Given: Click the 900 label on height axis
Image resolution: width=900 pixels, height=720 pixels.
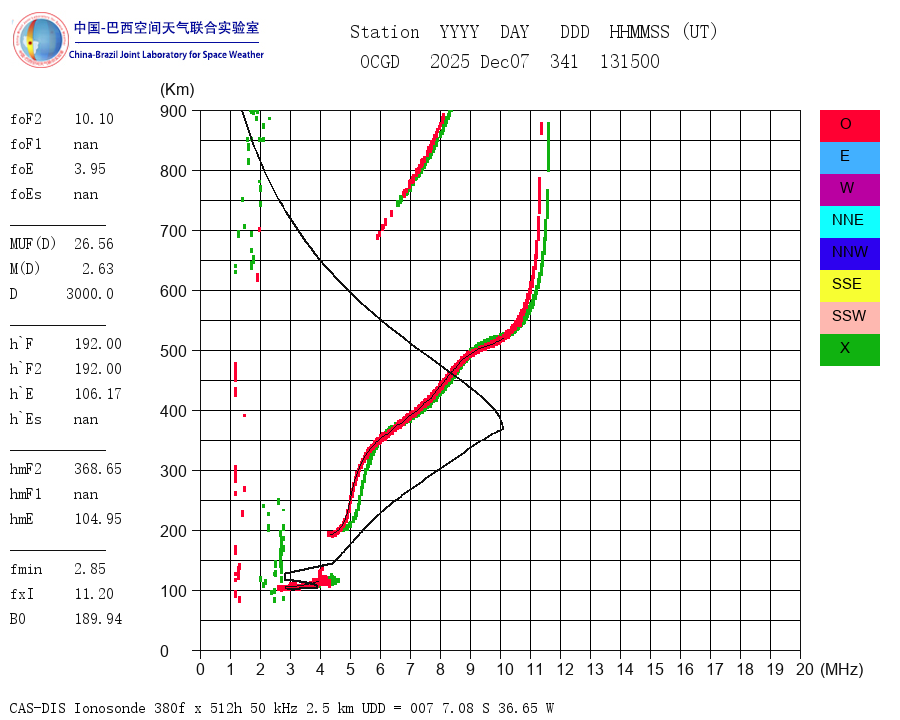Looking at the screenshot, I should [173, 111].
